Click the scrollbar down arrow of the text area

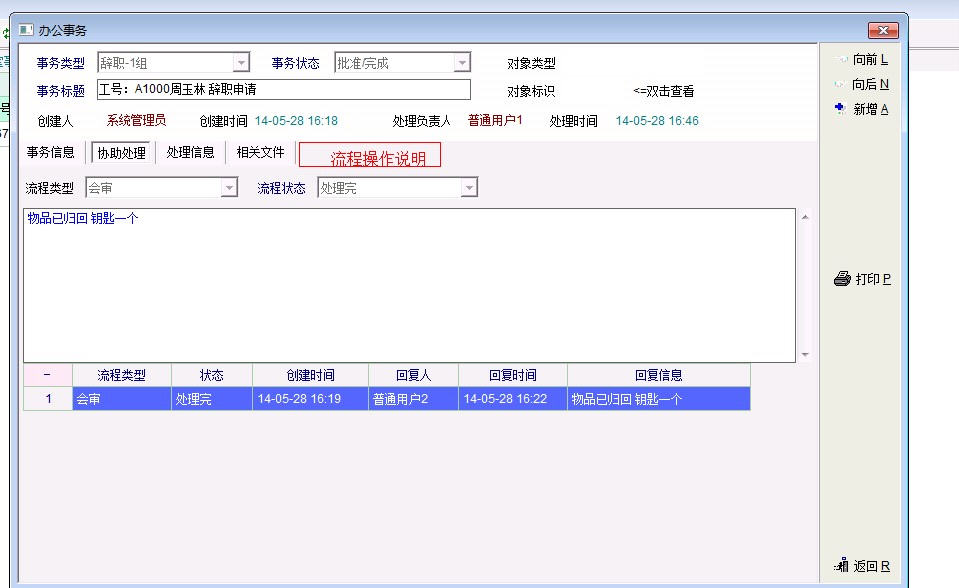pyautogui.click(x=804, y=355)
